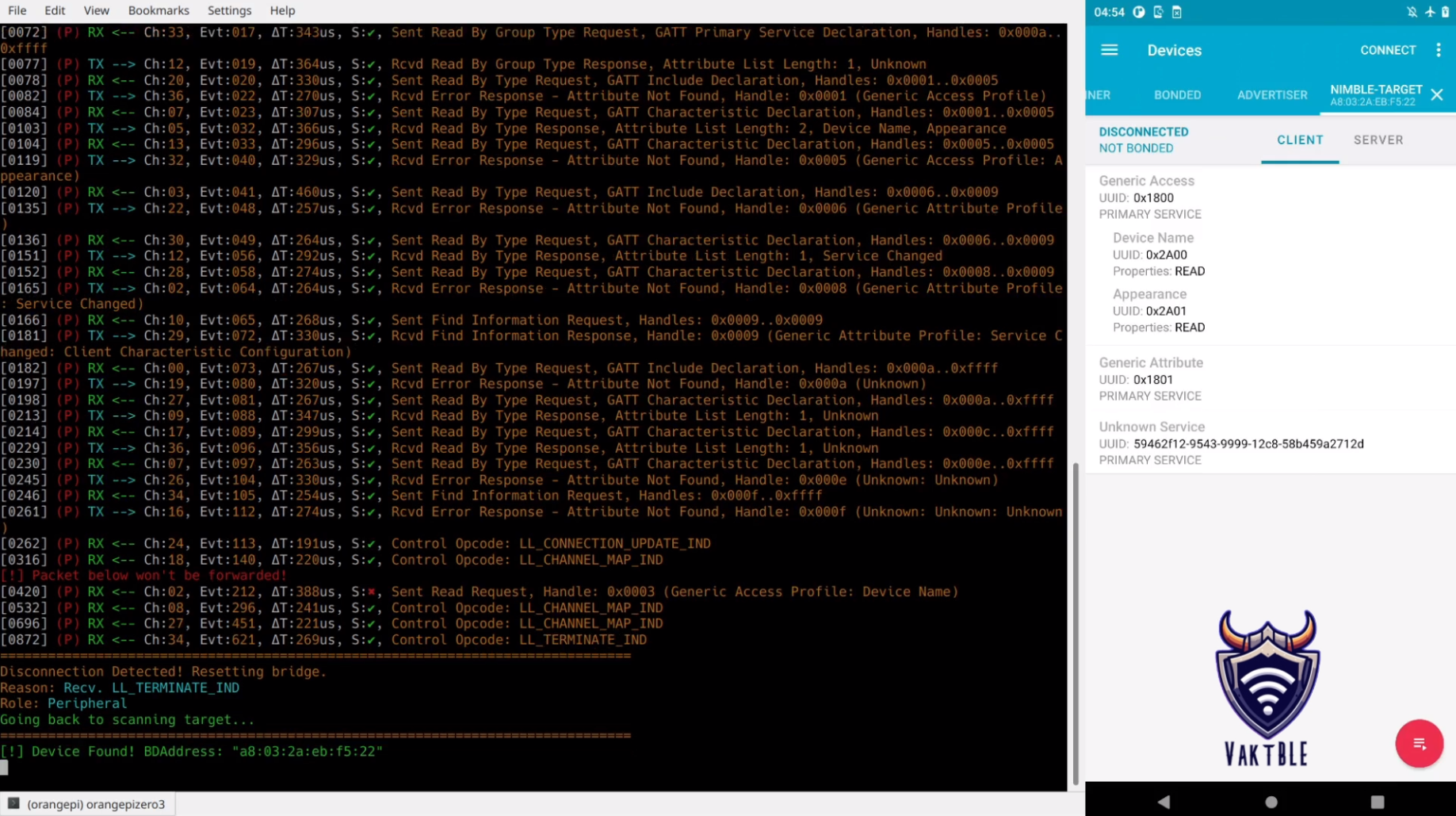
Task: Open the View menu in the terminal
Action: pos(96,10)
